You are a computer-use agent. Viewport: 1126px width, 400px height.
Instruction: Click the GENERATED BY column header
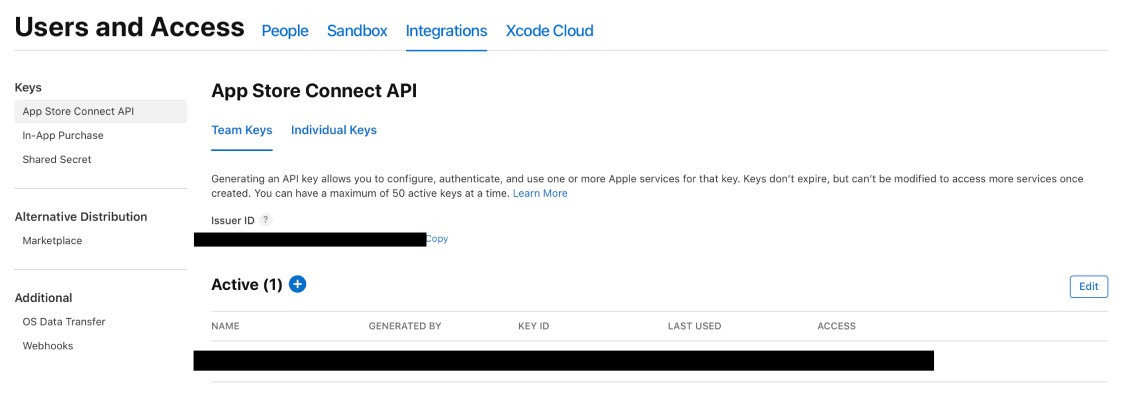tap(405, 326)
